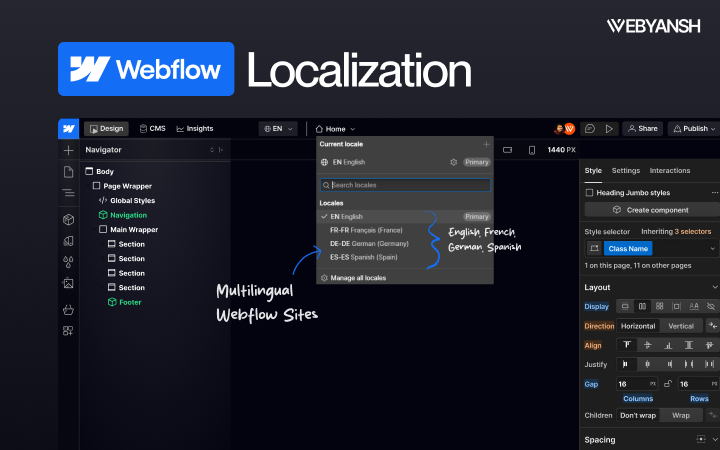
Task: Open the Add elements panel
Action: tap(68, 150)
